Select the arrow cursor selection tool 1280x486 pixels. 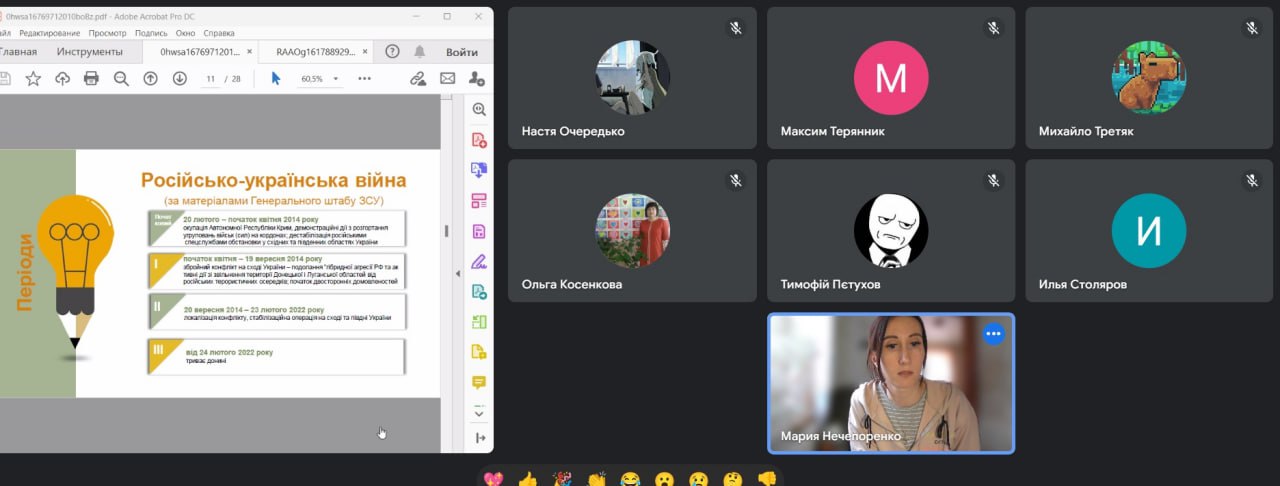[x=276, y=78]
